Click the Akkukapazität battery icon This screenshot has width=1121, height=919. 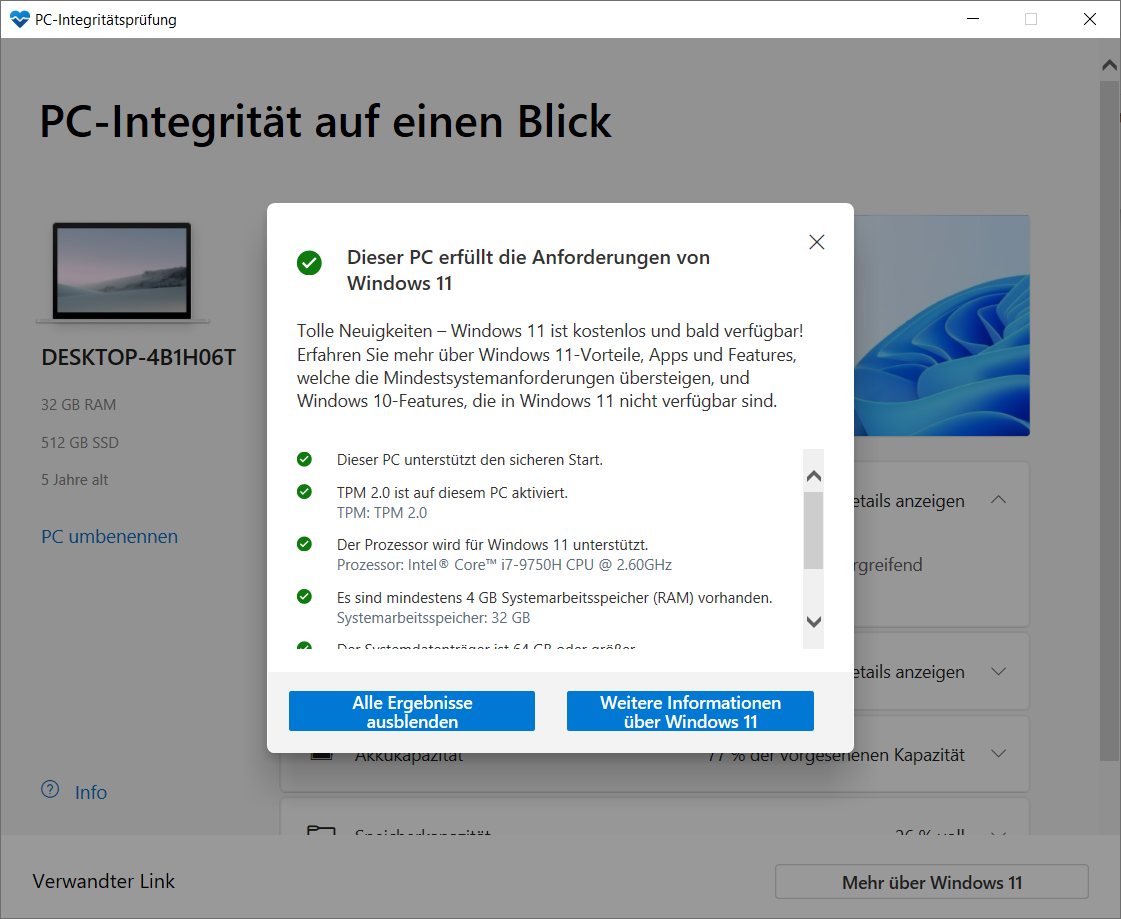pyautogui.click(x=322, y=755)
